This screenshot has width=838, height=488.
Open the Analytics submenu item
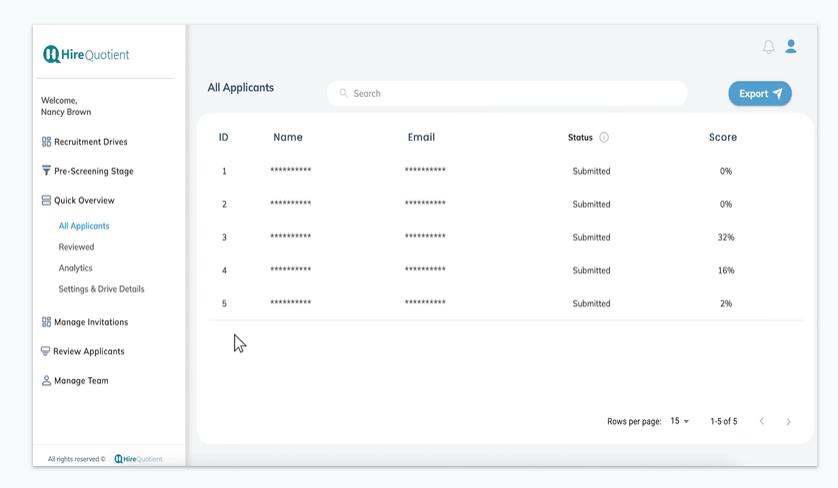(75, 268)
